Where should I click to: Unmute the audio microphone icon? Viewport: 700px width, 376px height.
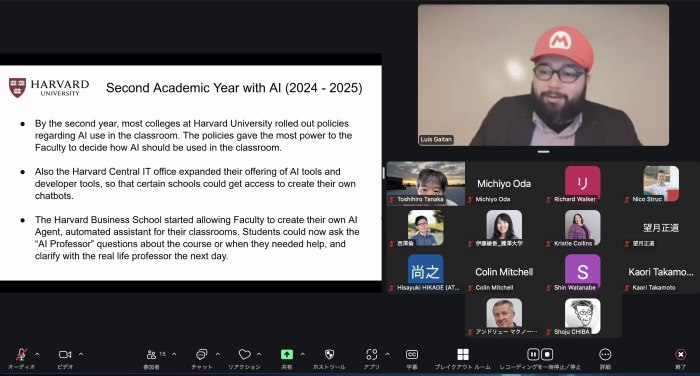tap(21, 355)
